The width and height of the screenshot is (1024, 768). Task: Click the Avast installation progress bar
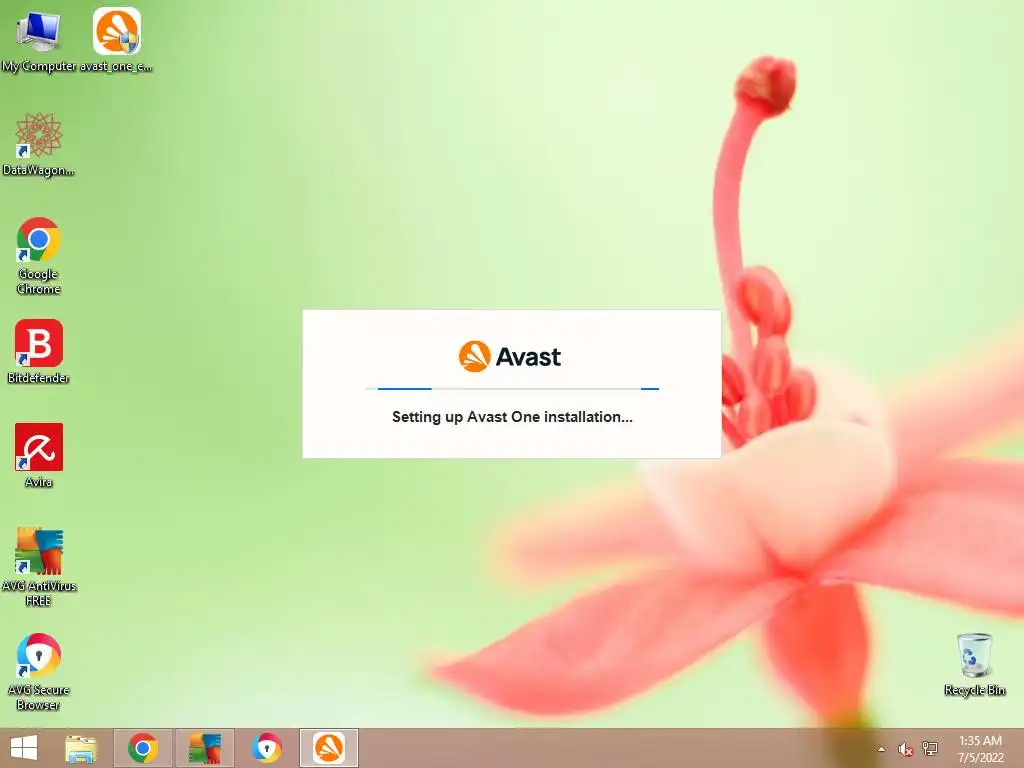512,389
